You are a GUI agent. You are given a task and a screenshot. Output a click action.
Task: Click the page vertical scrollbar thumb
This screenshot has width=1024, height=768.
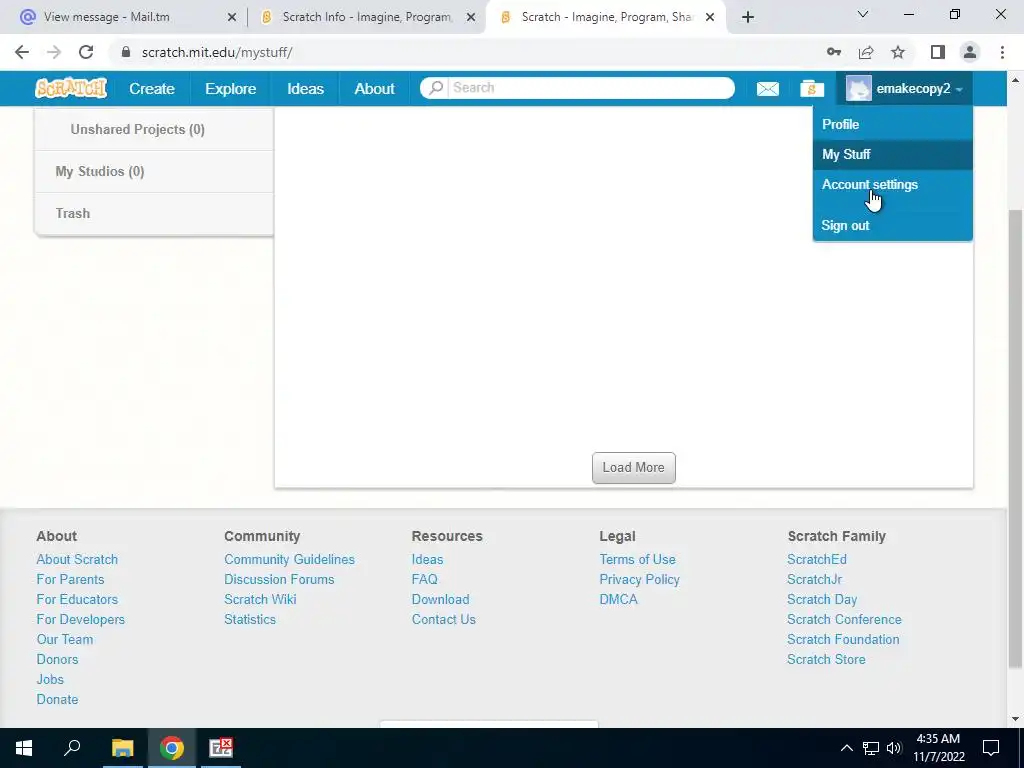coord(1015,438)
